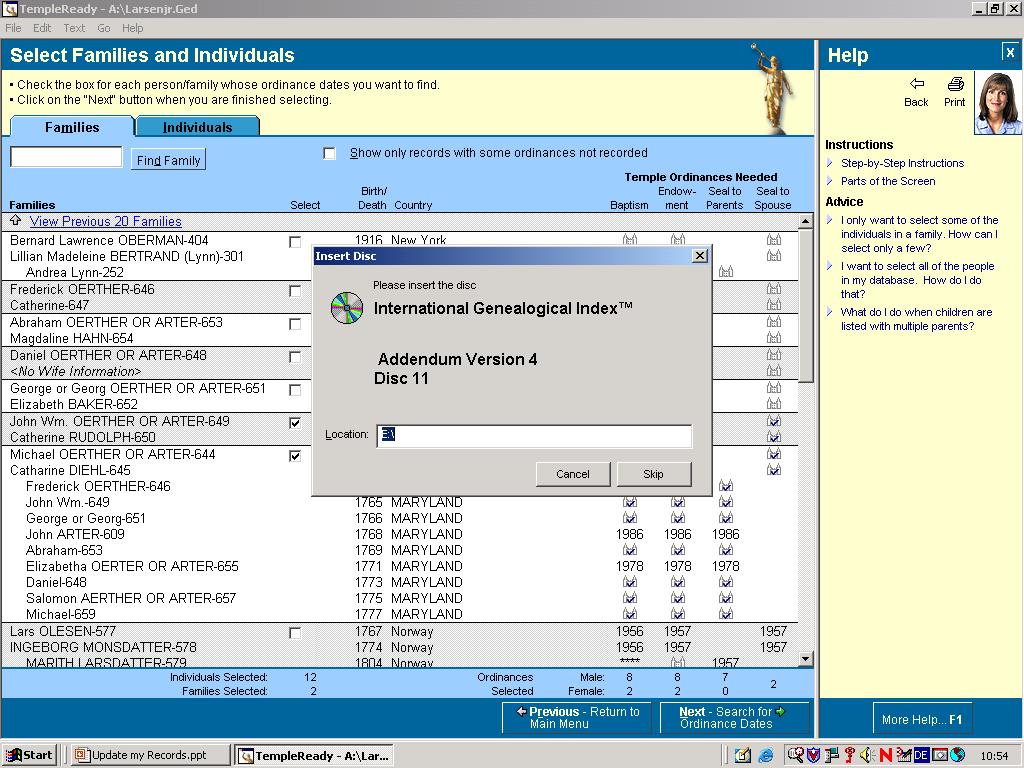
Task: Enable Show only records with ordinances not recorded
Action: pos(330,153)
